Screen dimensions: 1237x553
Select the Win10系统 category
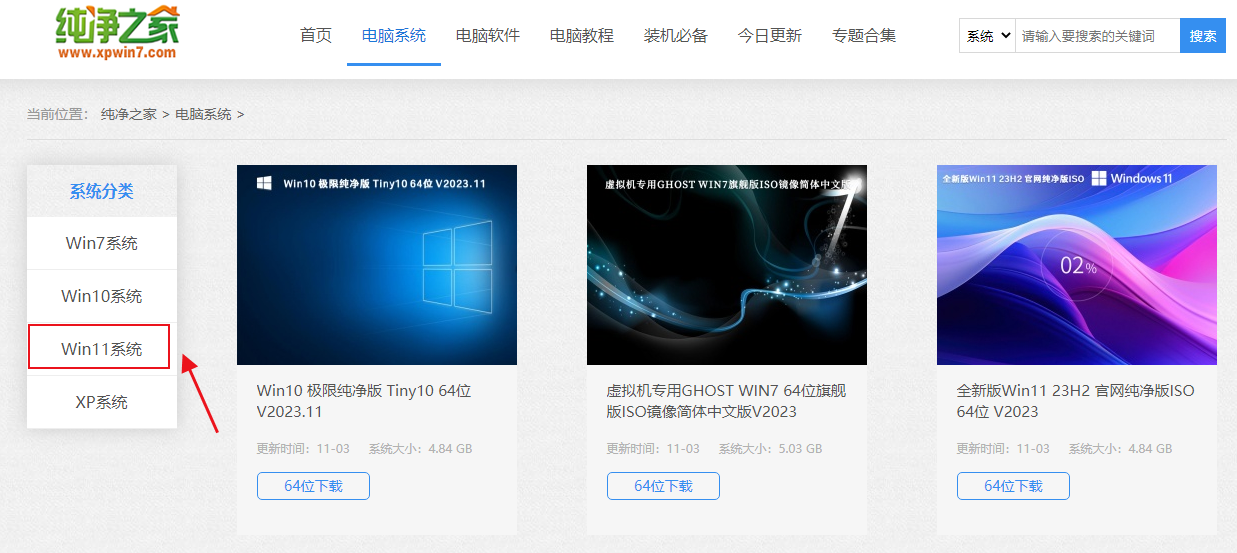click(102, 296)
